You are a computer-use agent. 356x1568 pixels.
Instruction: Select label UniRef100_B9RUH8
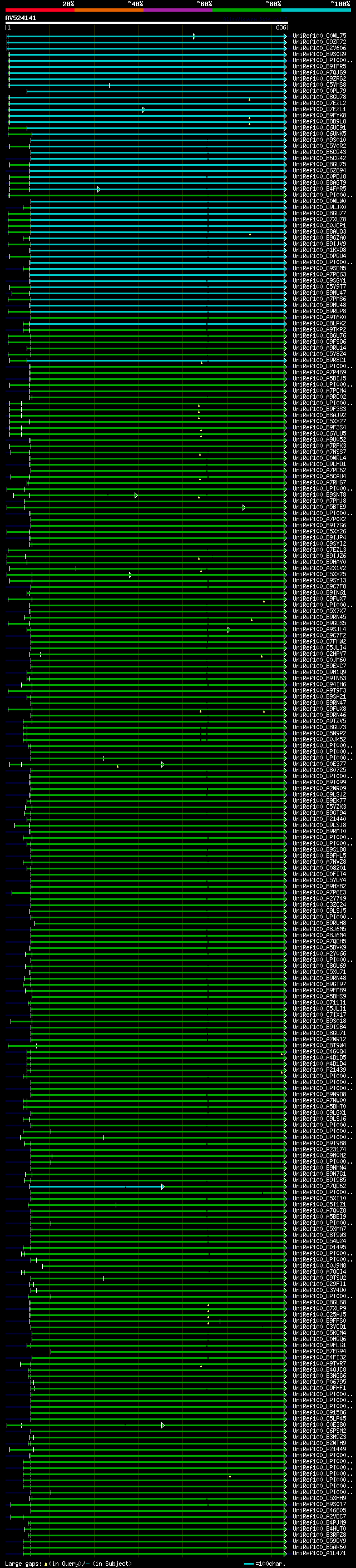[x=319, y=923]
